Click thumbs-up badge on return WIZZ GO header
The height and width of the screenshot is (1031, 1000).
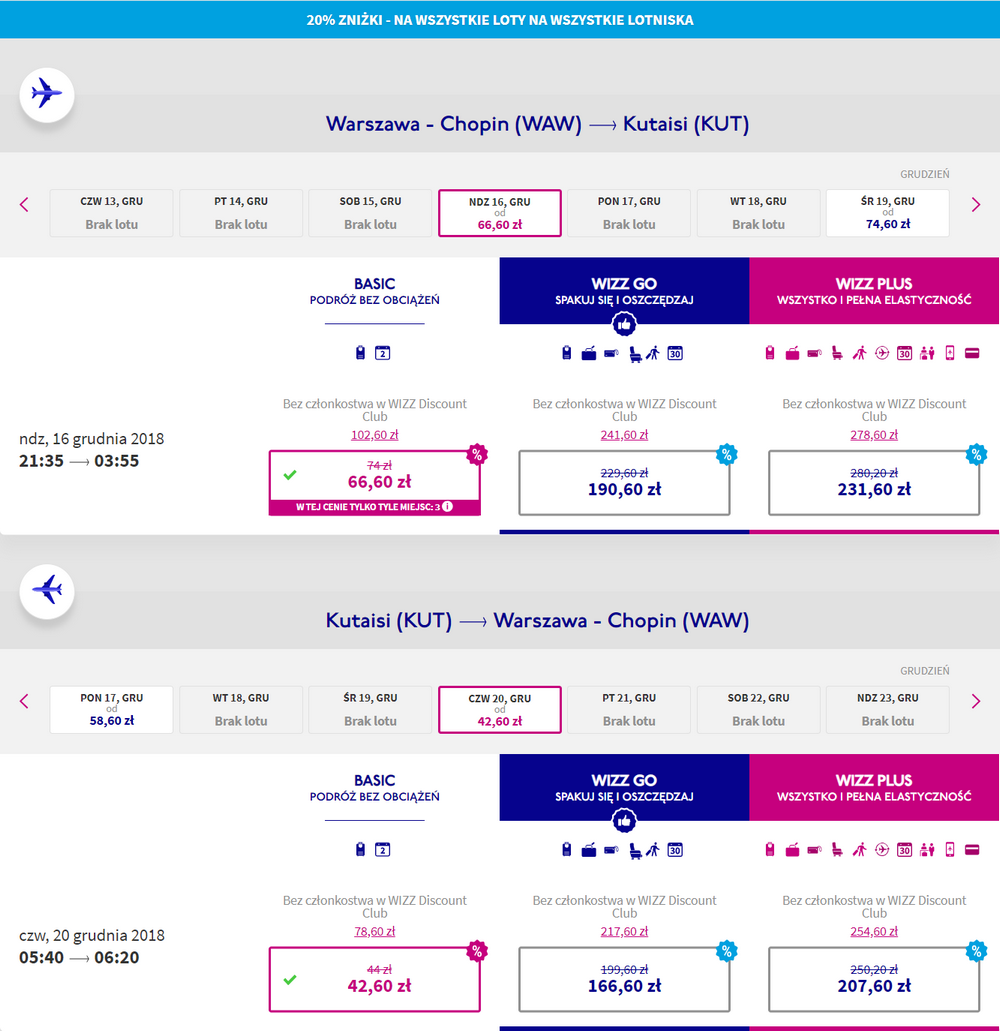(624, 821)
